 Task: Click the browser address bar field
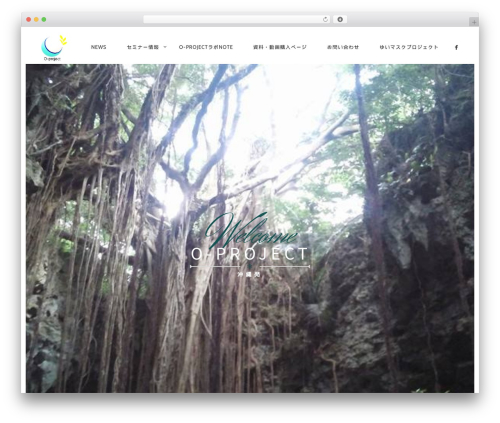coord(237,20)
